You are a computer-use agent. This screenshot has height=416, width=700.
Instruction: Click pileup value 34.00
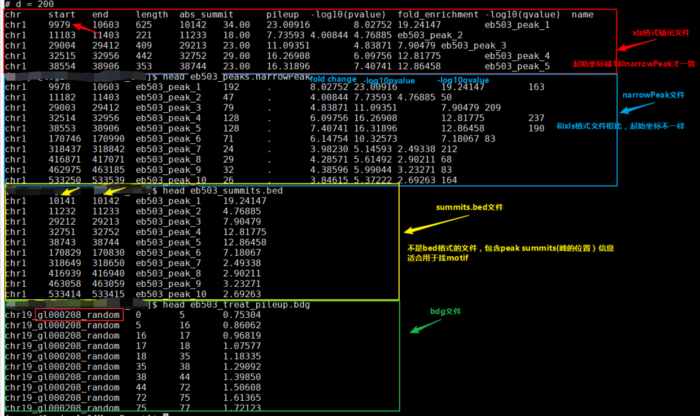click(237, 25)
